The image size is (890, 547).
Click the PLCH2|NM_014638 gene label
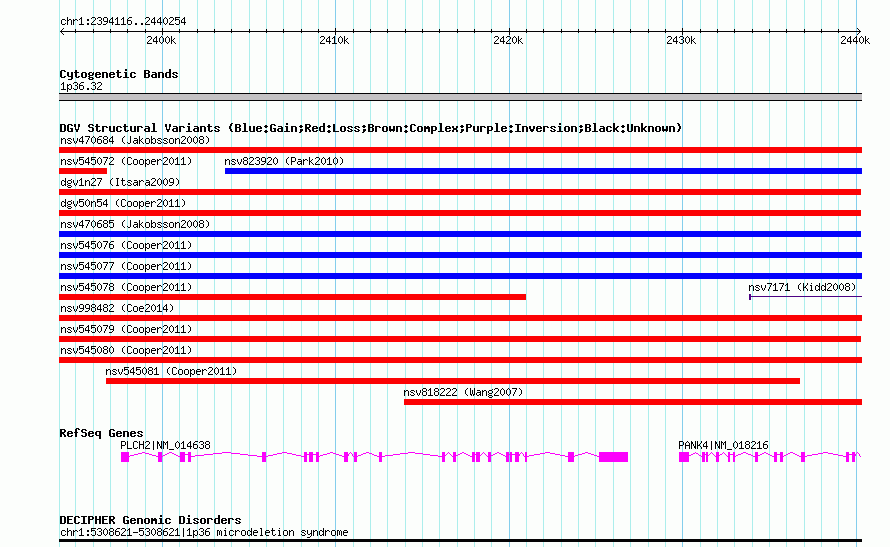[165, 445]
